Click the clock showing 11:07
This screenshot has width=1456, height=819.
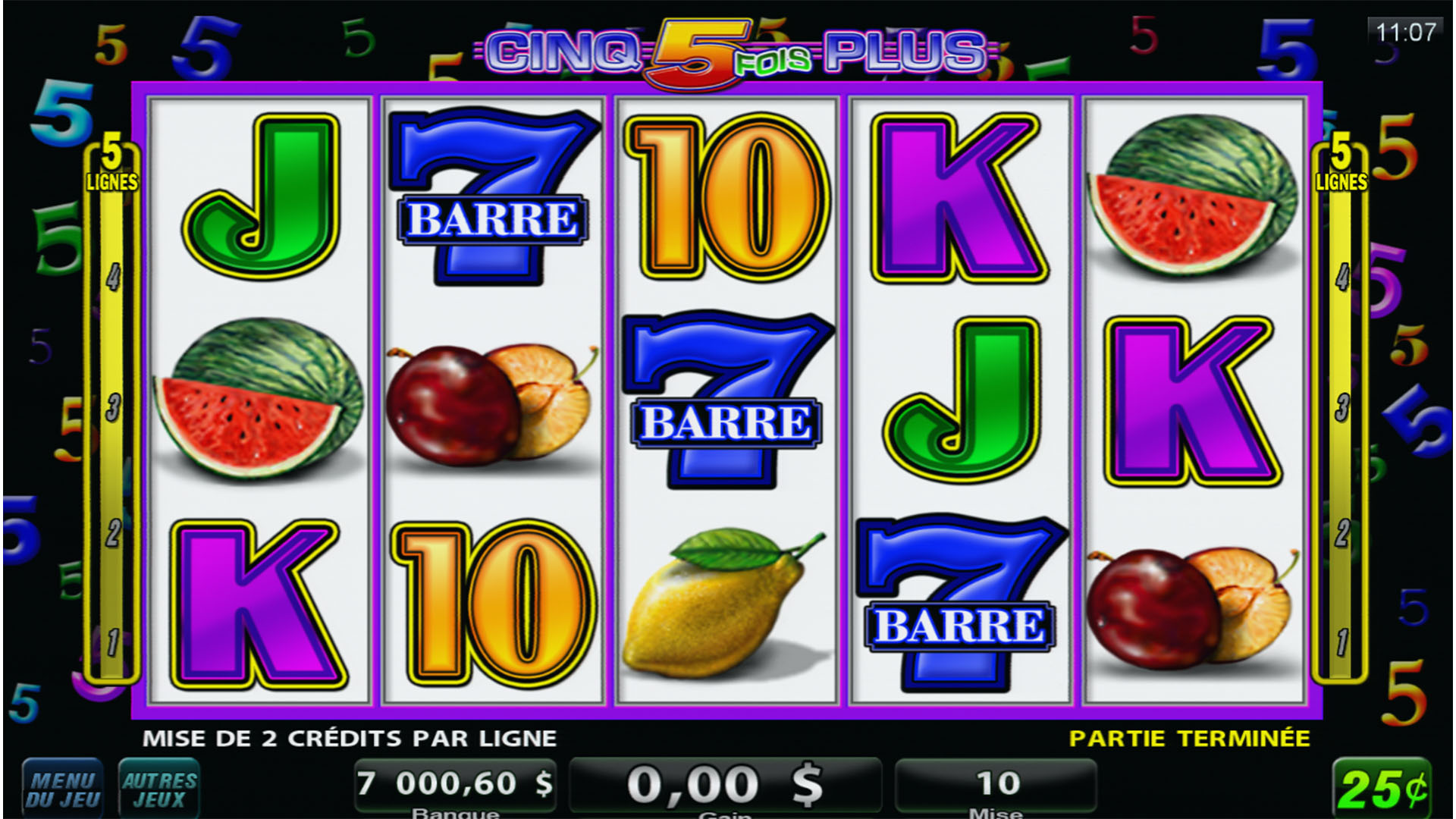pos(1405,33)
